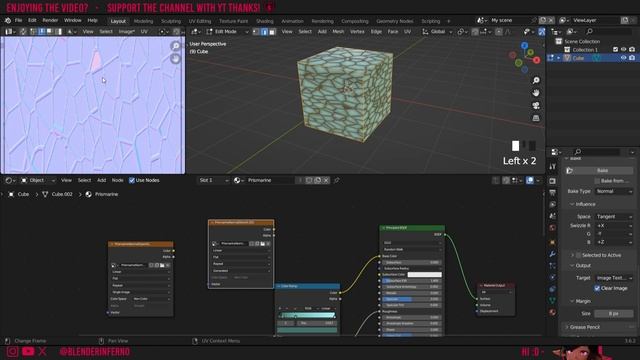Image resolution: width=640 pixels, height=360 pixels.
Task: Click the Bake button
Action: point(599,171)
